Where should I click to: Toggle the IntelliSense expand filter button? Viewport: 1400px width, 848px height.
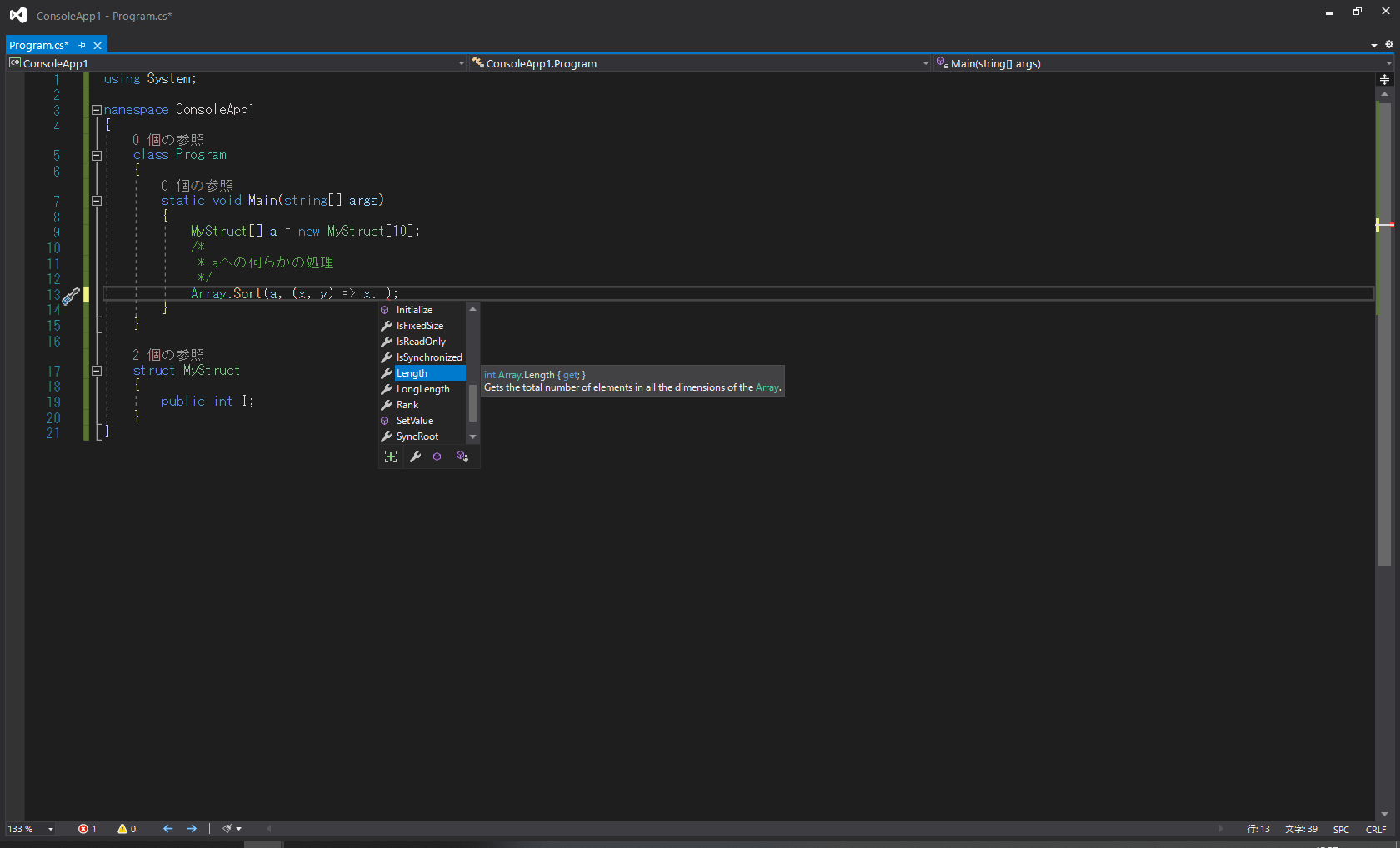pyautogui.click(x=391, y=456)
